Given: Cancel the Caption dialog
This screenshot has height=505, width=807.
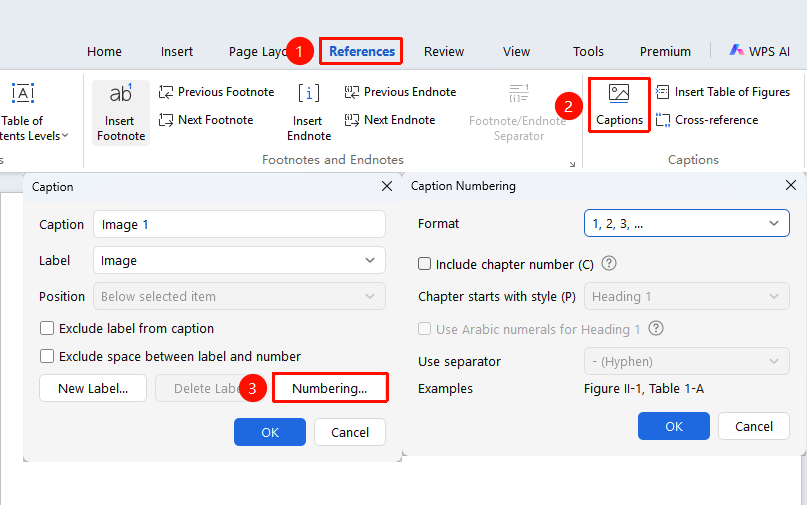Looking at the screenshot, I should 350,432.
